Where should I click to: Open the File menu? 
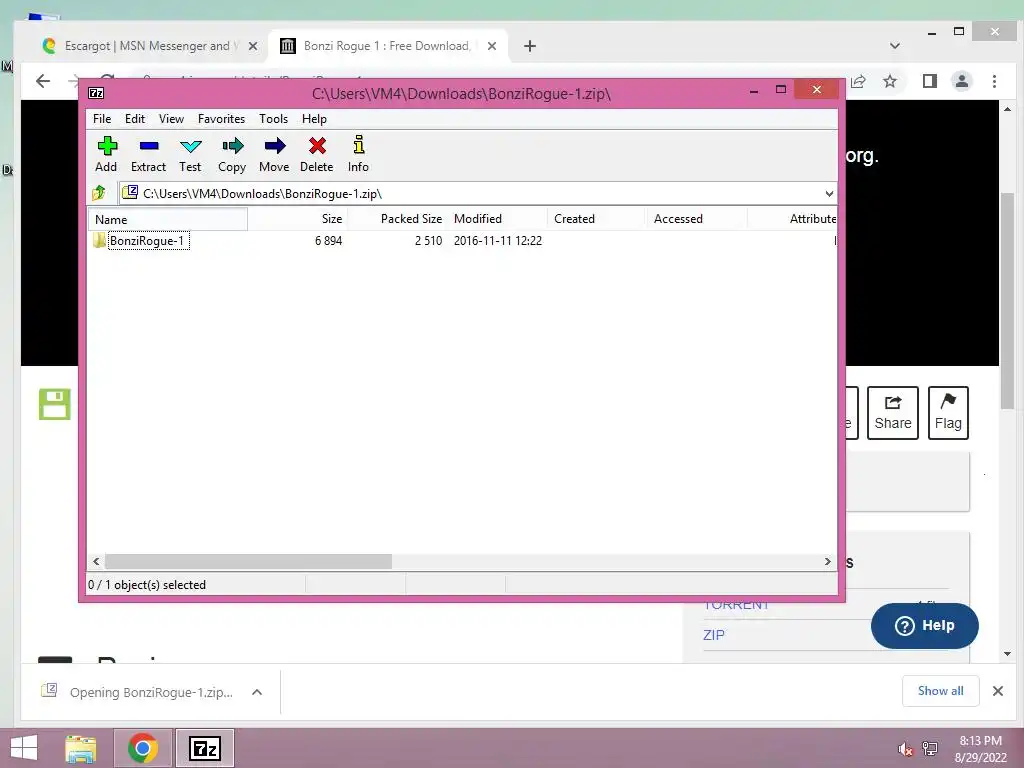pyautogui.click(x=102, y=119)
